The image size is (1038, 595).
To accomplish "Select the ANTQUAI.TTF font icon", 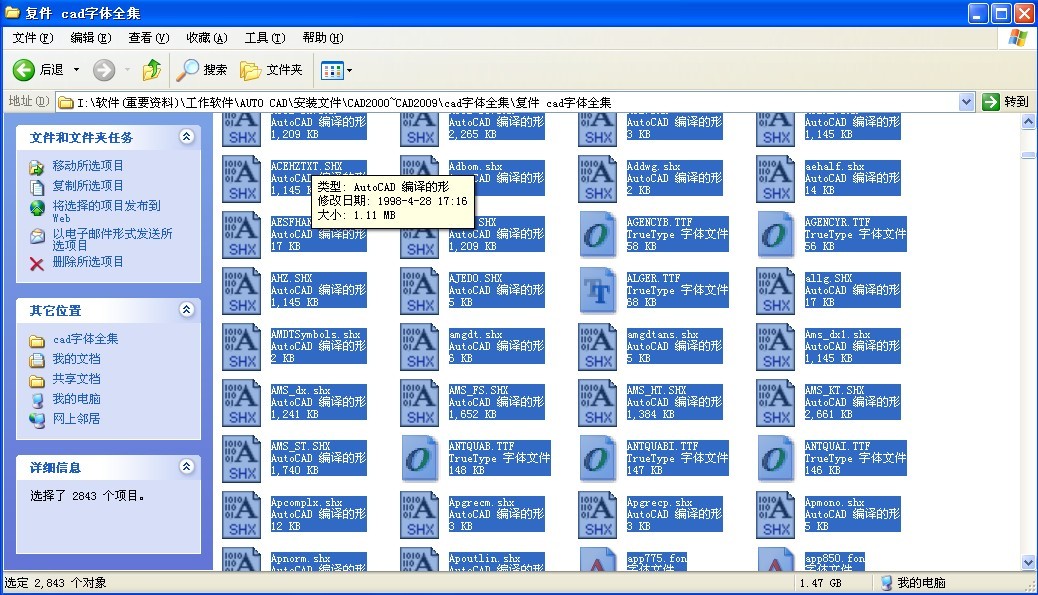I will 775,458.
